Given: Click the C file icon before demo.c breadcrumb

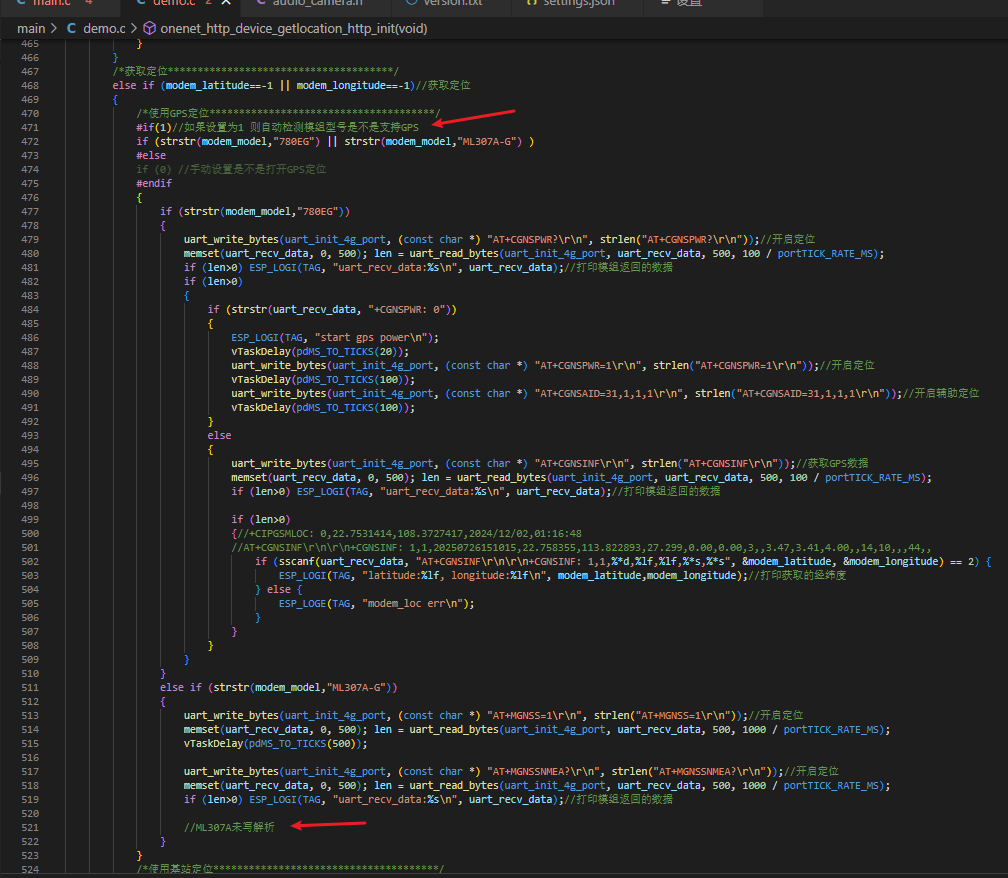Looking at the screenshot, I should click(71, 28).
